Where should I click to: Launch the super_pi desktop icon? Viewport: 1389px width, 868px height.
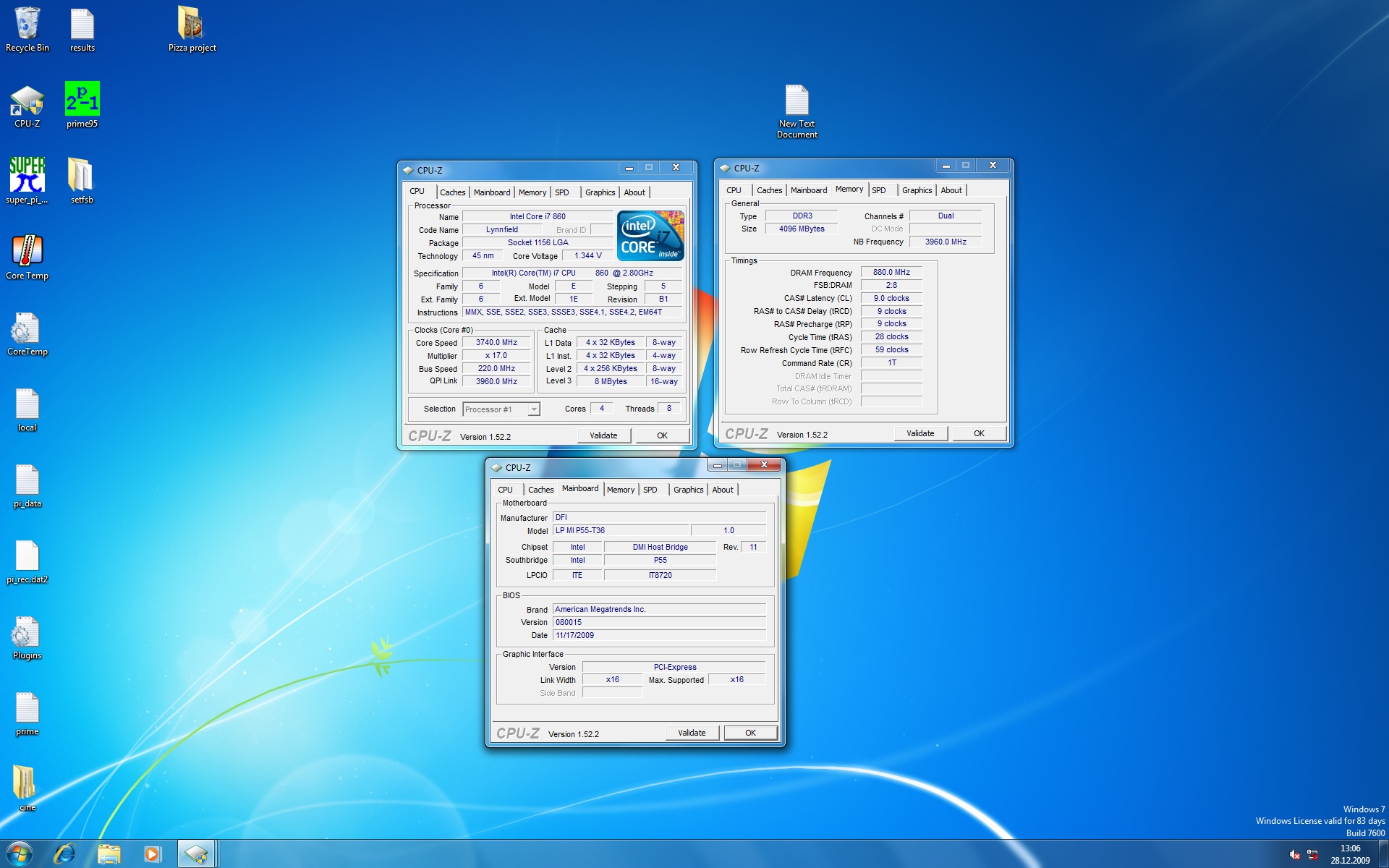click(27, 181)
